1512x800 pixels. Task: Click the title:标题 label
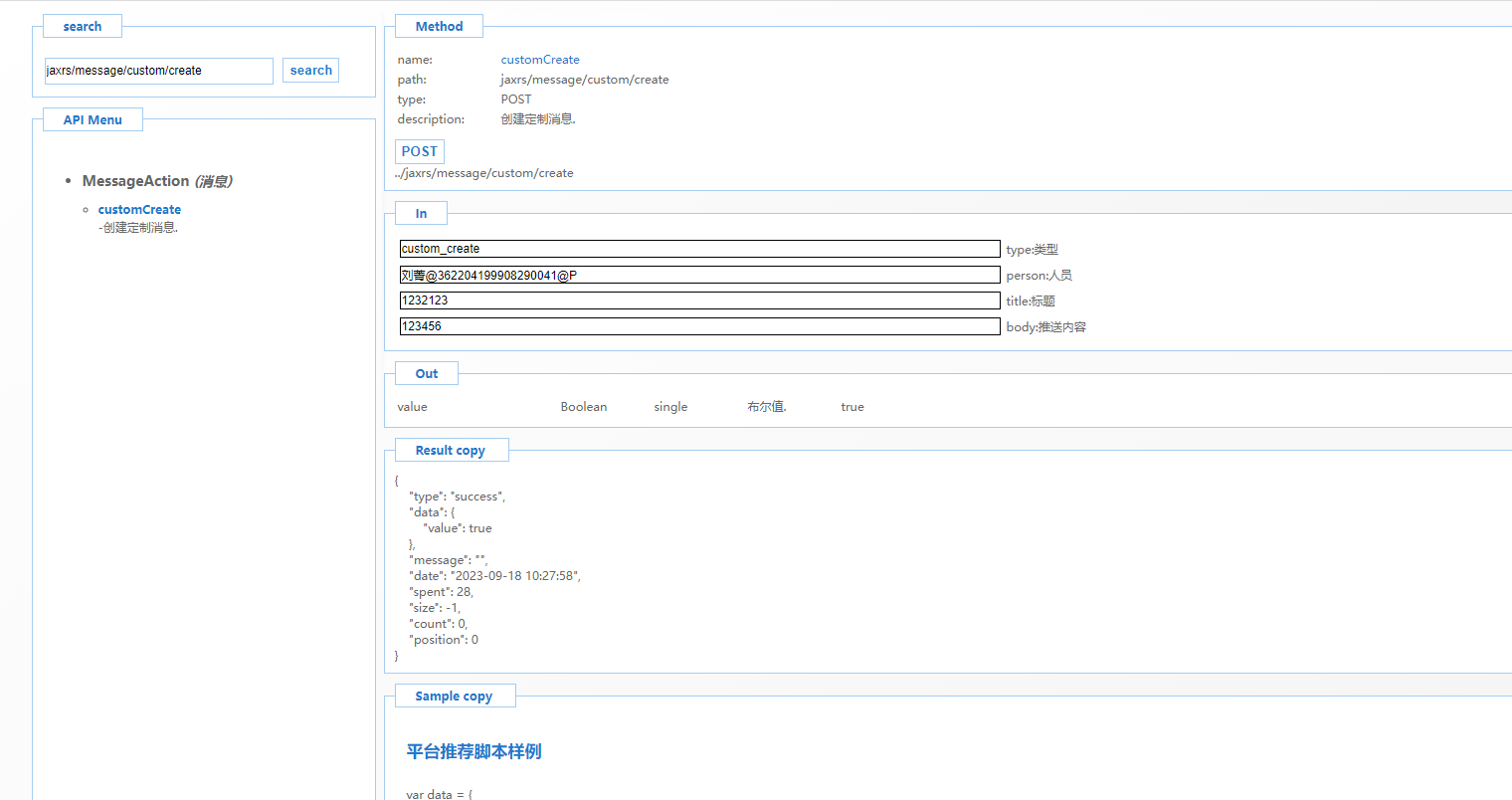point(1031,301)
